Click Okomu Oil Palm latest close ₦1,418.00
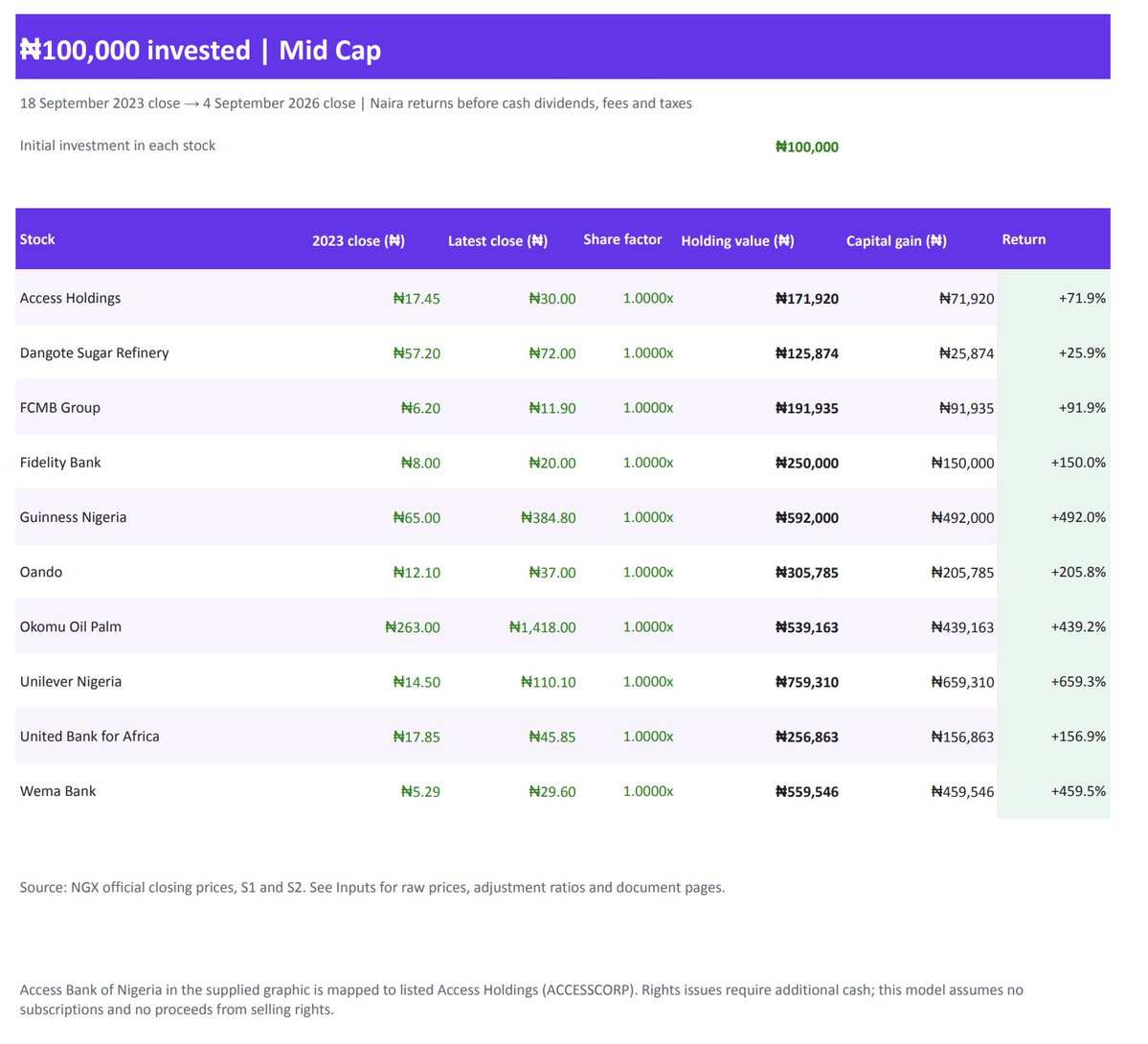This screenshot has width=1148, height=1044. click(x=543, y=627)
